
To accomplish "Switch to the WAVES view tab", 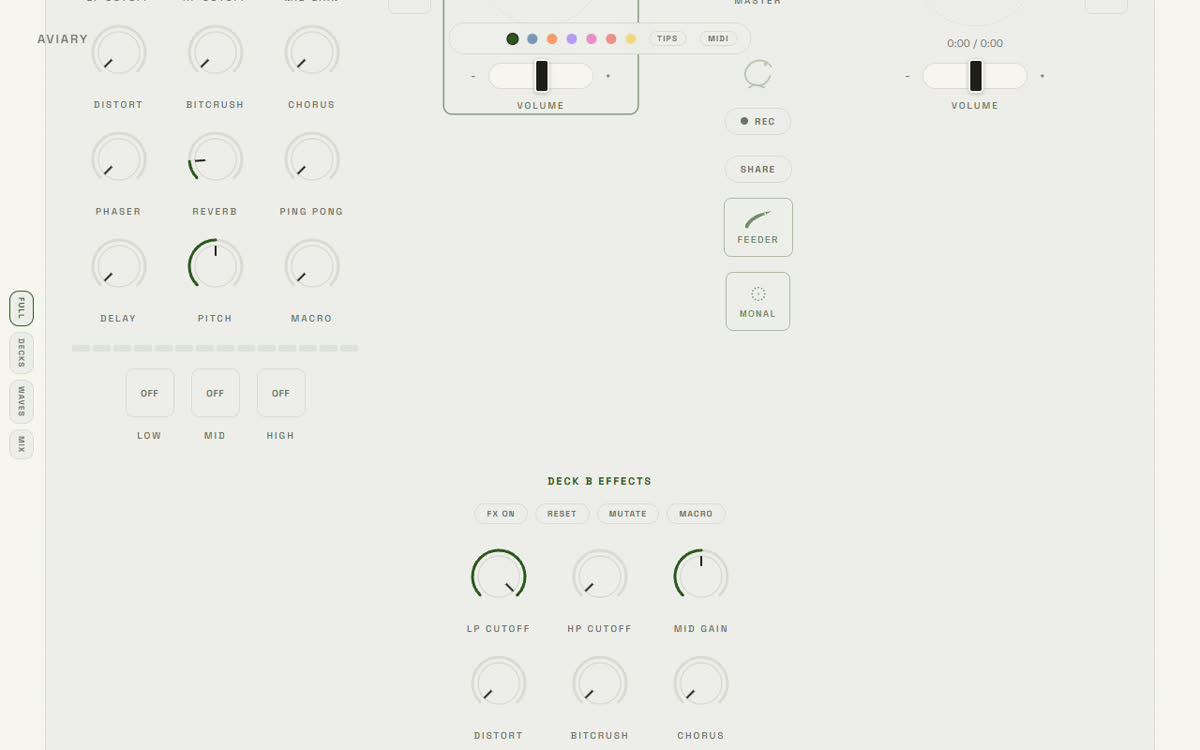I will pos(21,402).
